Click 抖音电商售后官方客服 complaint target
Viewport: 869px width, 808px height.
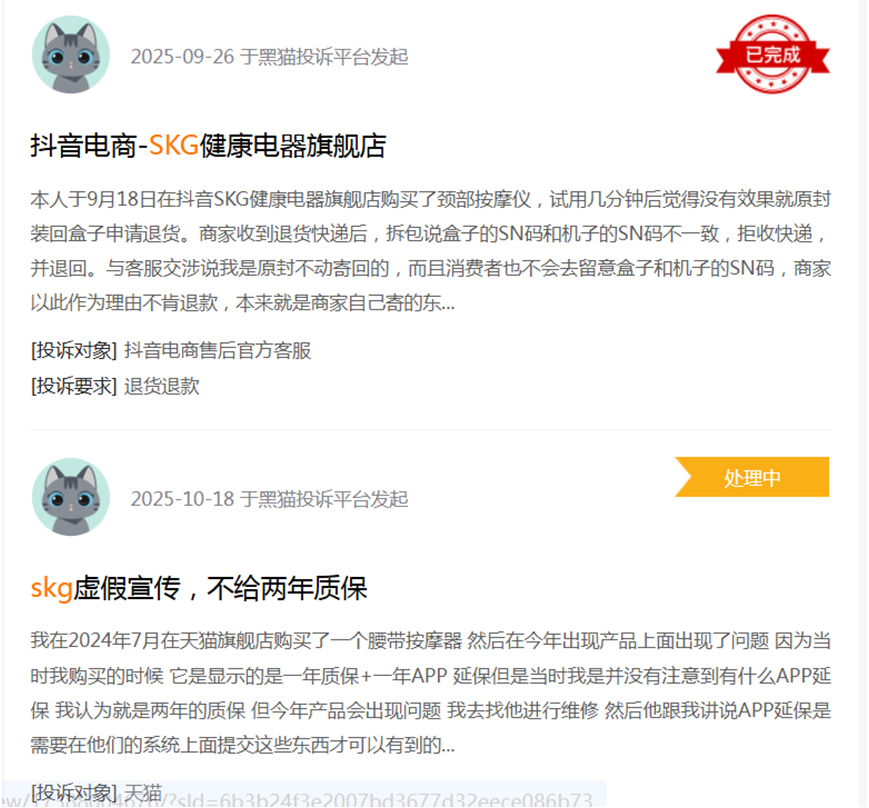[x=218, y=351]
